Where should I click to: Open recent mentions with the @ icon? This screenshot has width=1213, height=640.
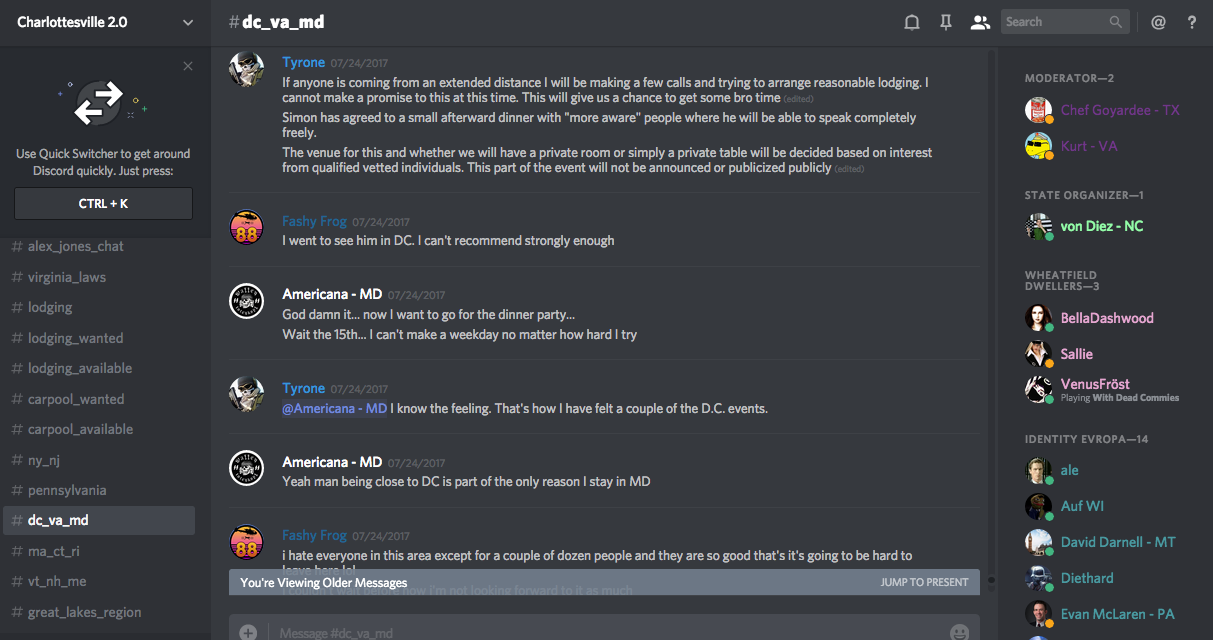1158,22
